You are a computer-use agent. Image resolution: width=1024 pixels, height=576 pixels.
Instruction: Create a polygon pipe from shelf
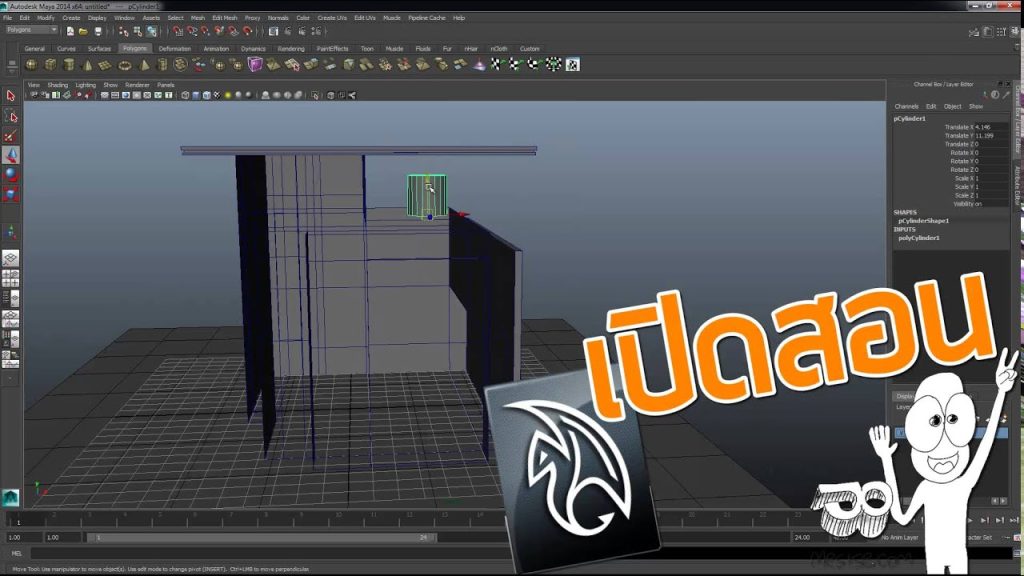163,65
